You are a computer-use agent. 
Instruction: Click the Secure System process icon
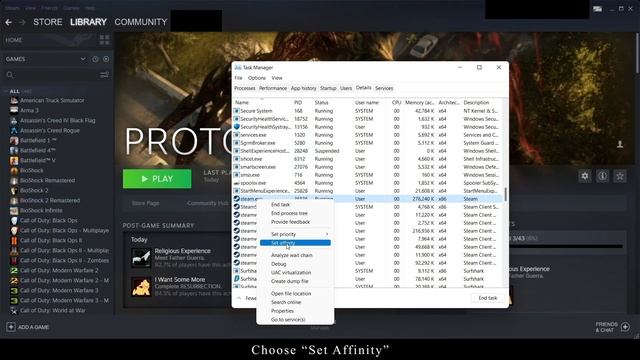coord(236,111)
